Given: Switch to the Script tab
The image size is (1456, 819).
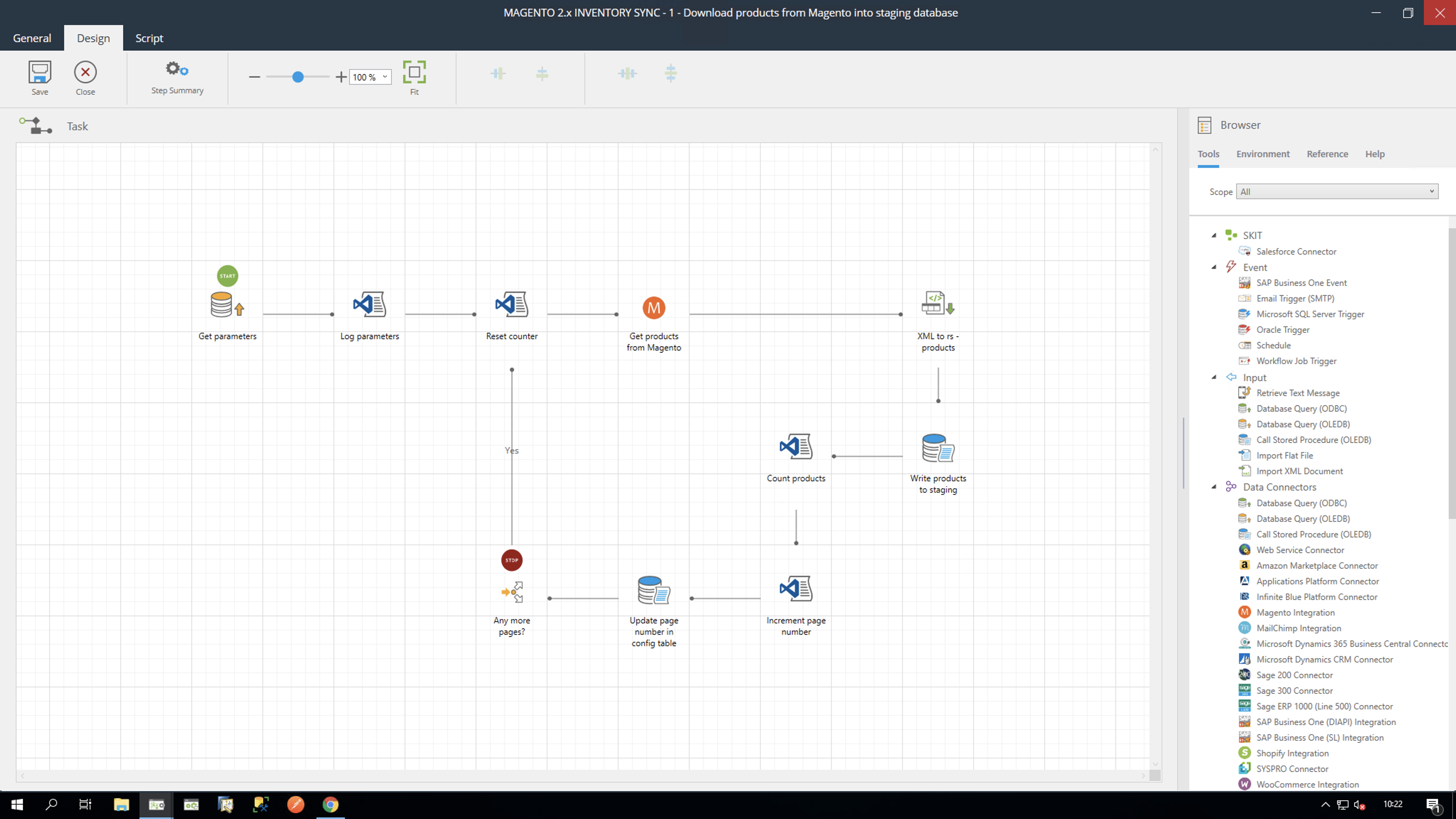Looking at the screenshot, I should click(x=149, y=38).
